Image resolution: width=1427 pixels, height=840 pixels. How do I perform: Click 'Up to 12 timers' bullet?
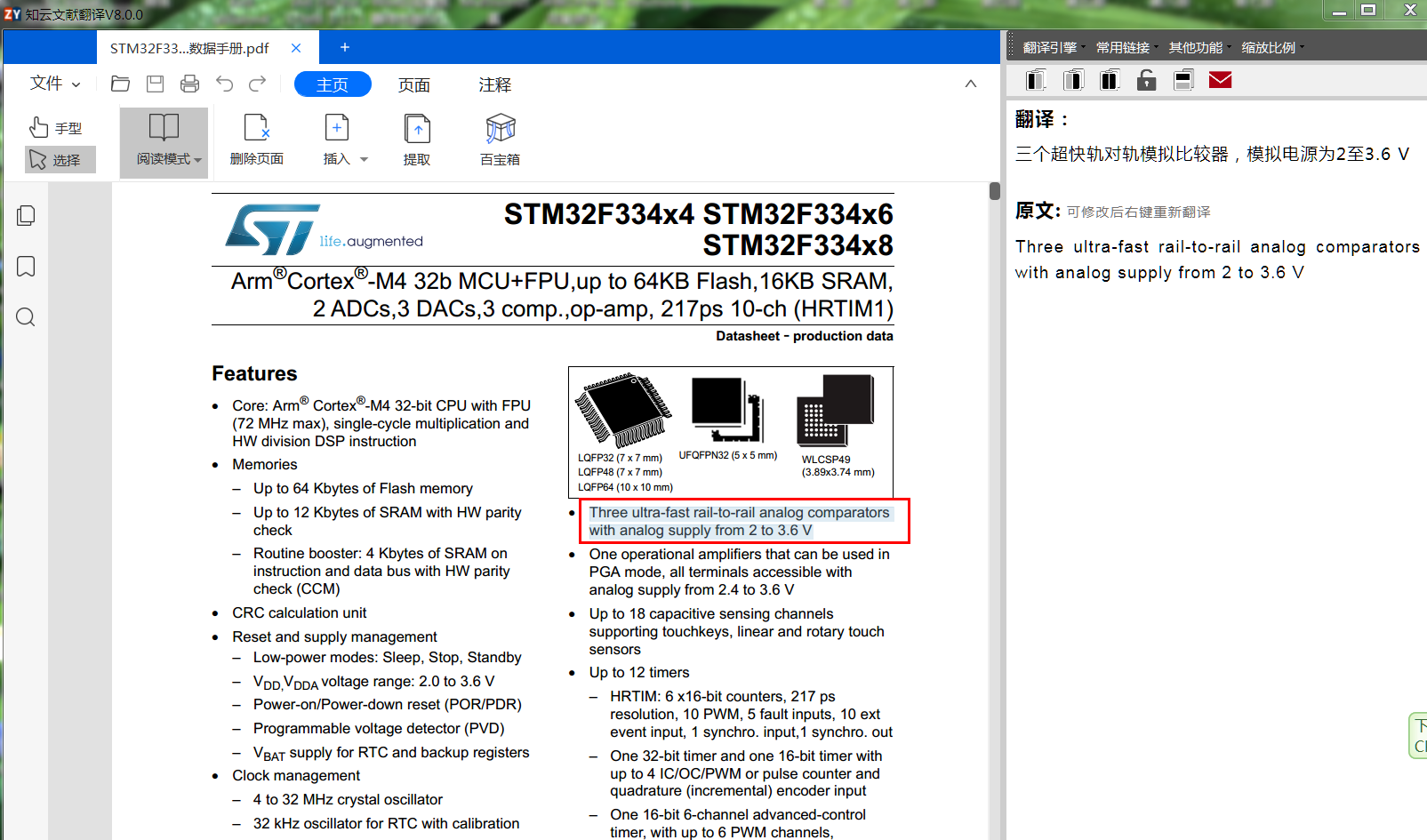tap(639, 672)
